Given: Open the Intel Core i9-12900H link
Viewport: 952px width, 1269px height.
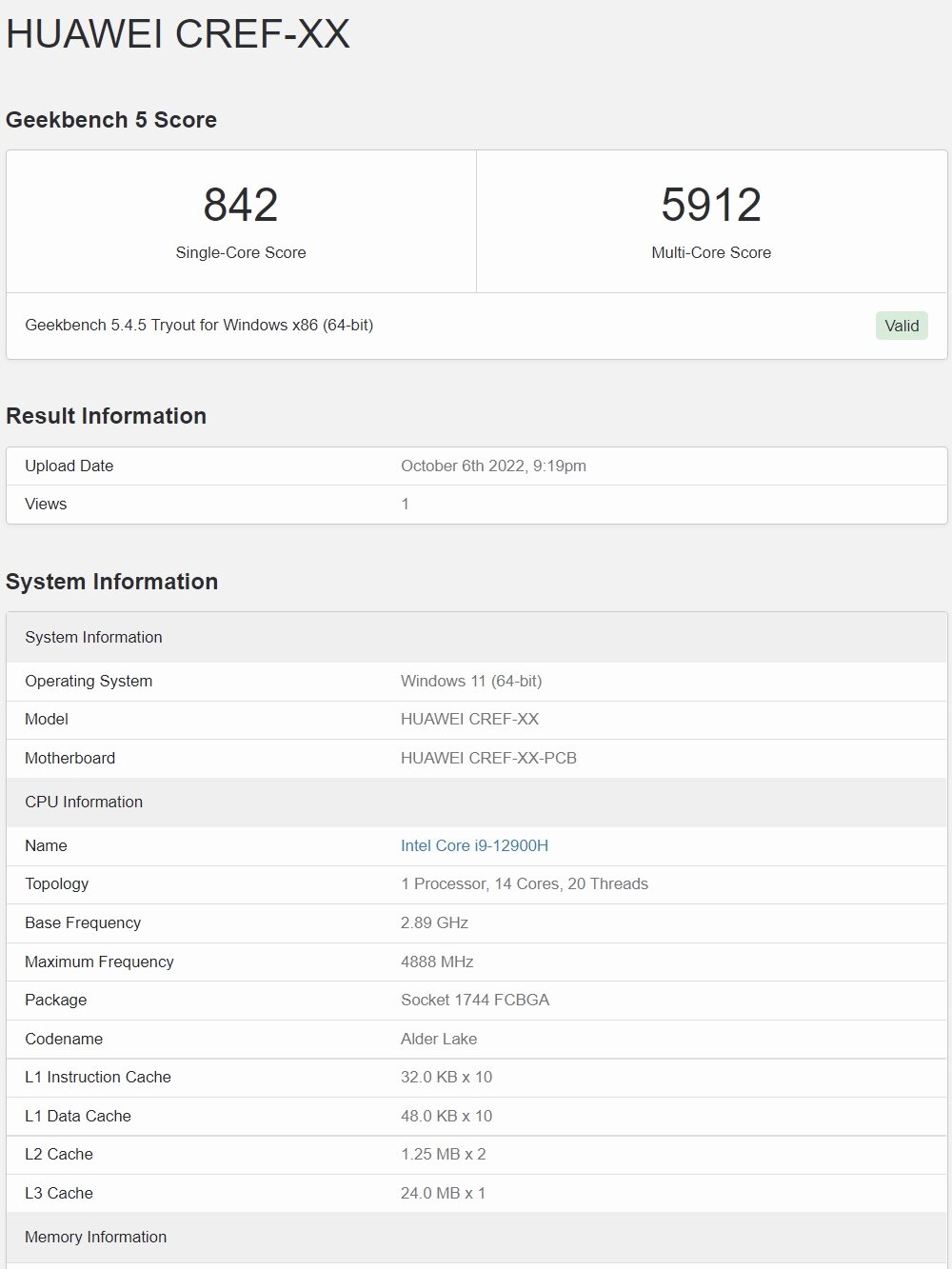Looking at the screenshot, I should 474,845.
